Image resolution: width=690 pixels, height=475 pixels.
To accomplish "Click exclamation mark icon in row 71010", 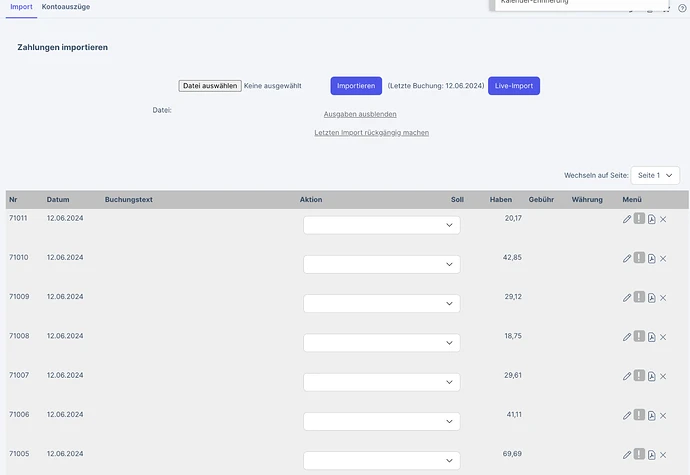I will click(x=639, y=258).
